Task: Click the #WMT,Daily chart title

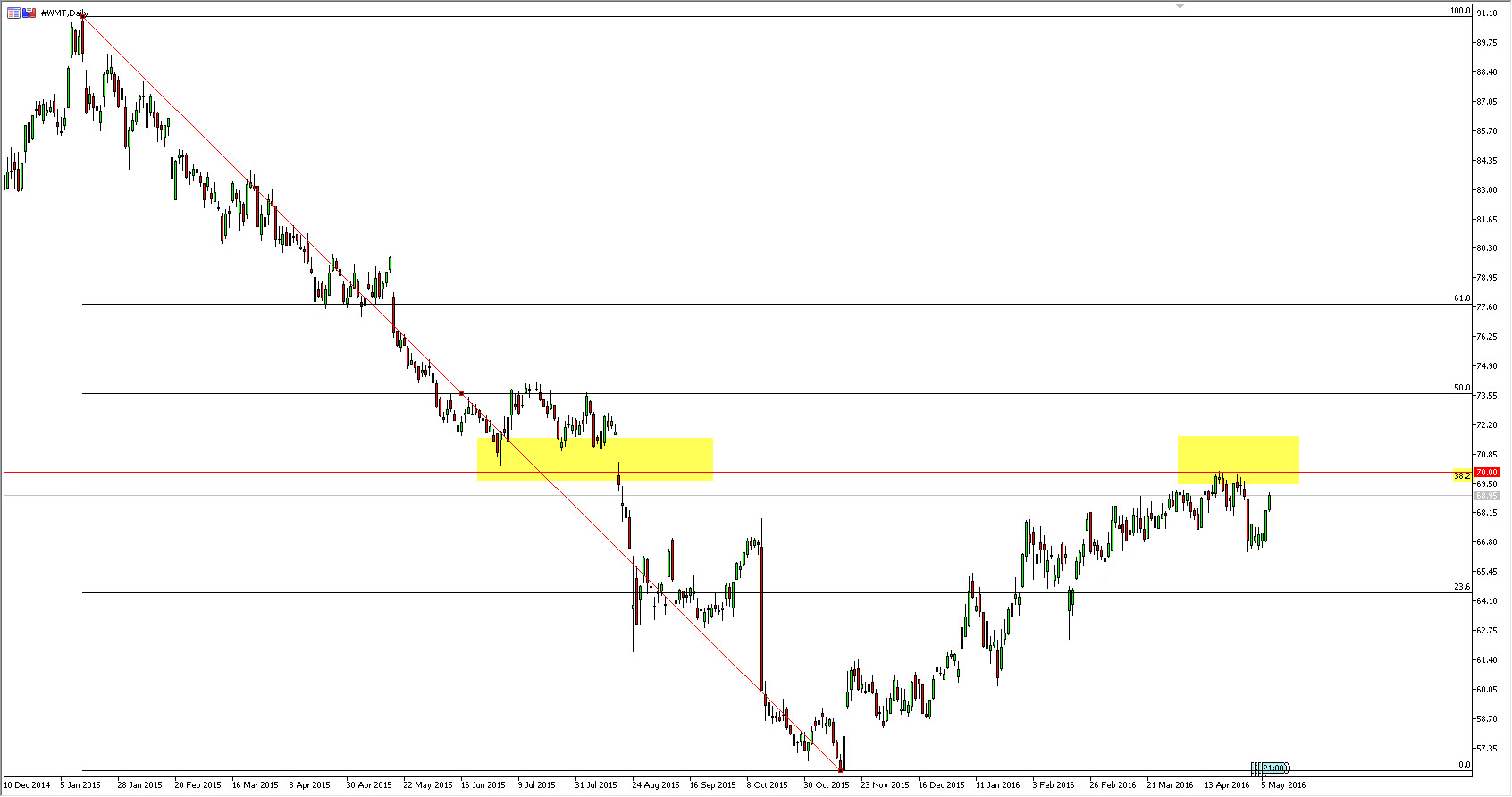Action: 64,13
